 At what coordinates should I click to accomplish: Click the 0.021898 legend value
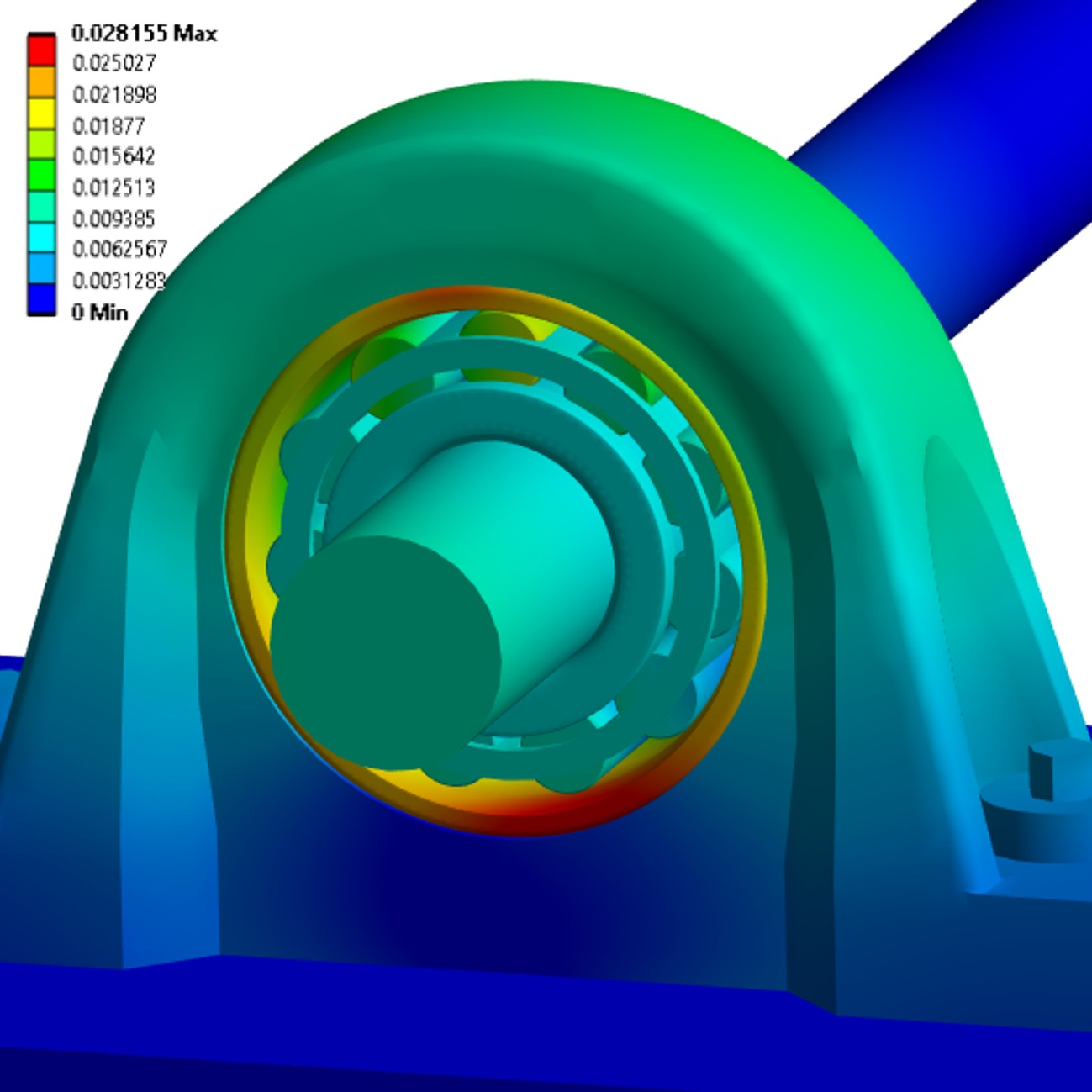pos(114,94)
